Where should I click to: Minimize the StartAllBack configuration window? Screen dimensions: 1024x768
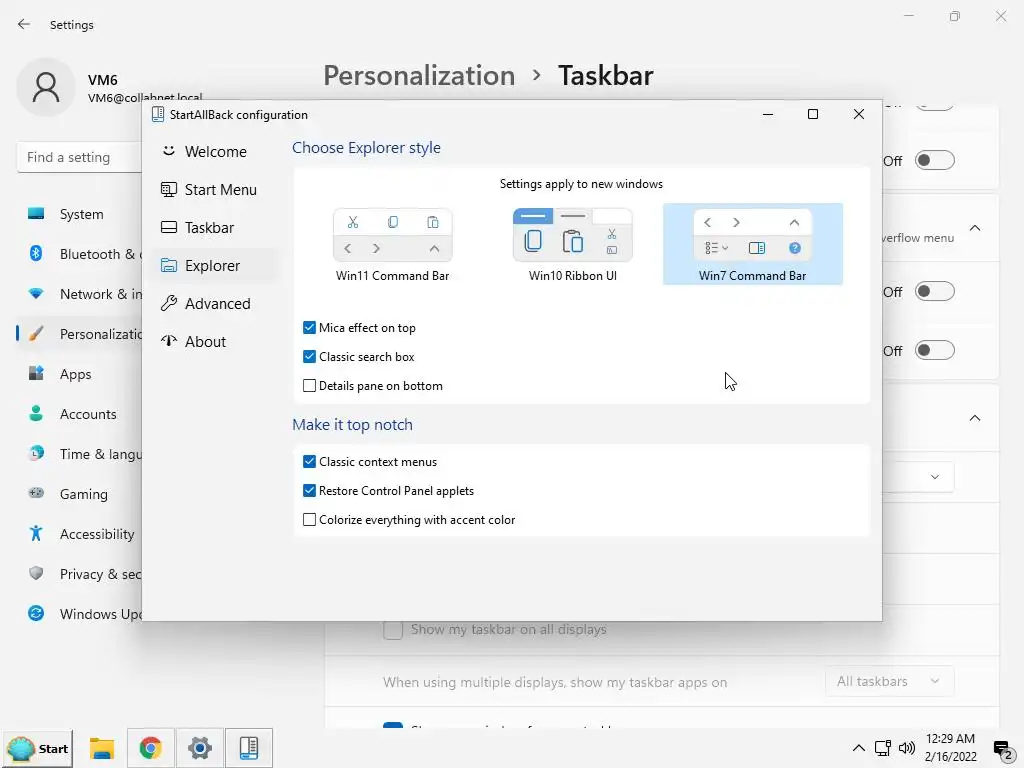[x=768, y=114]
